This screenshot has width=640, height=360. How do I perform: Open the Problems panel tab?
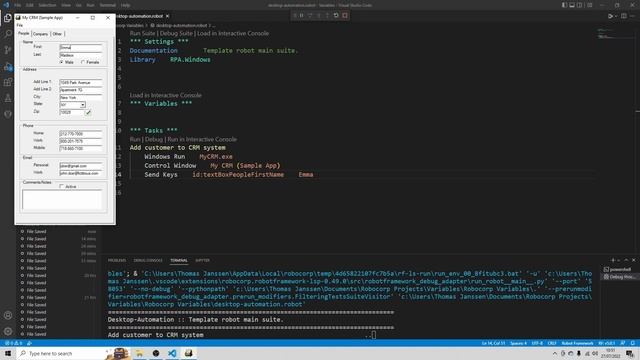pyautogui.click(x=117, y=260)
